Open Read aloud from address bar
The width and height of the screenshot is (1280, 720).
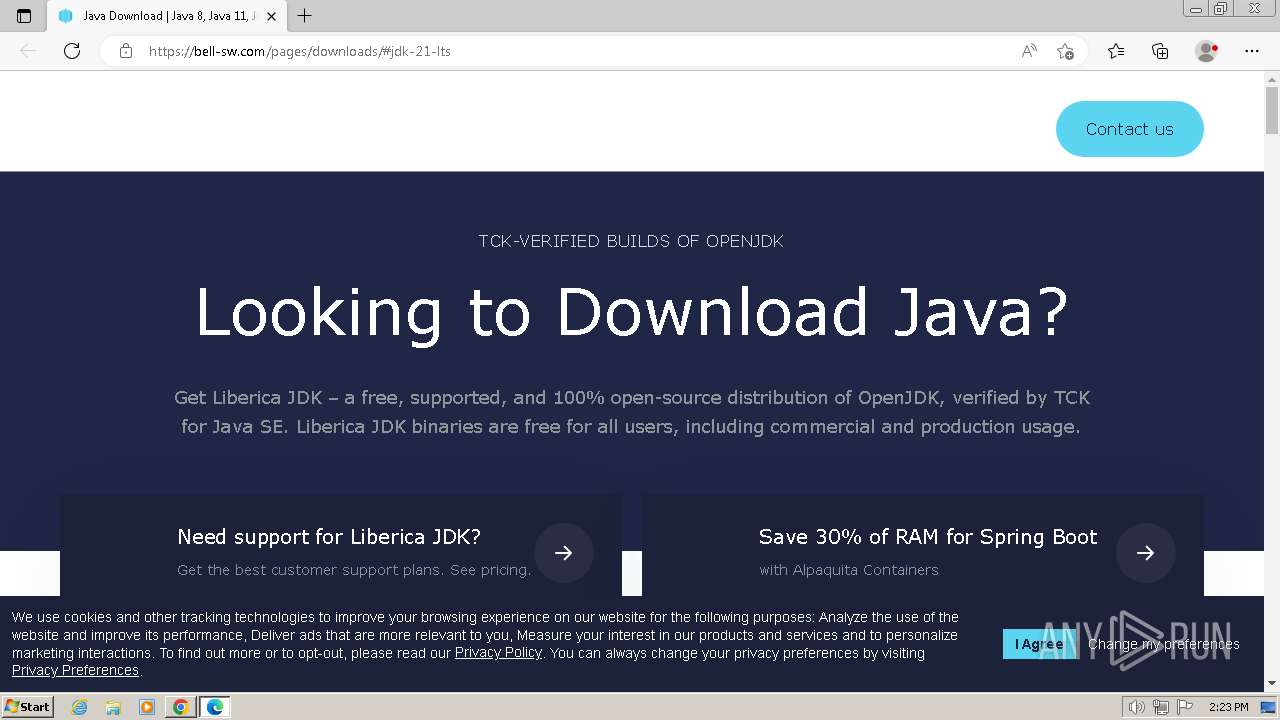1029,51
